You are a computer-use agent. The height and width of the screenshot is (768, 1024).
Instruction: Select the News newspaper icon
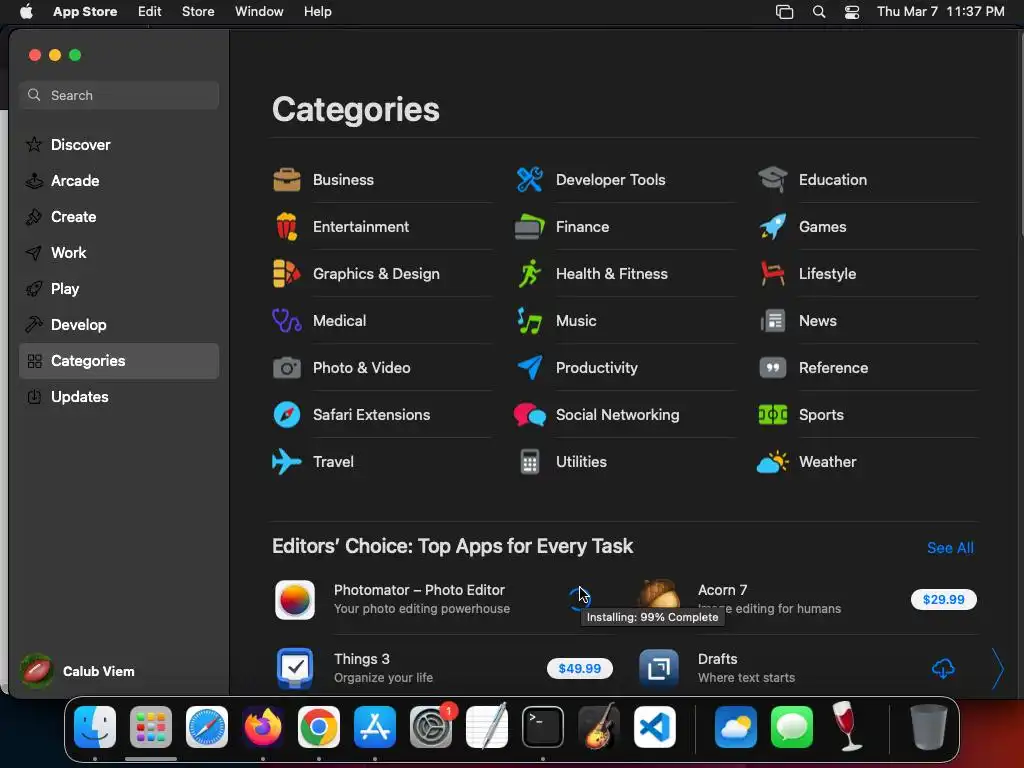pyautogui.click(x=773, y=321)
